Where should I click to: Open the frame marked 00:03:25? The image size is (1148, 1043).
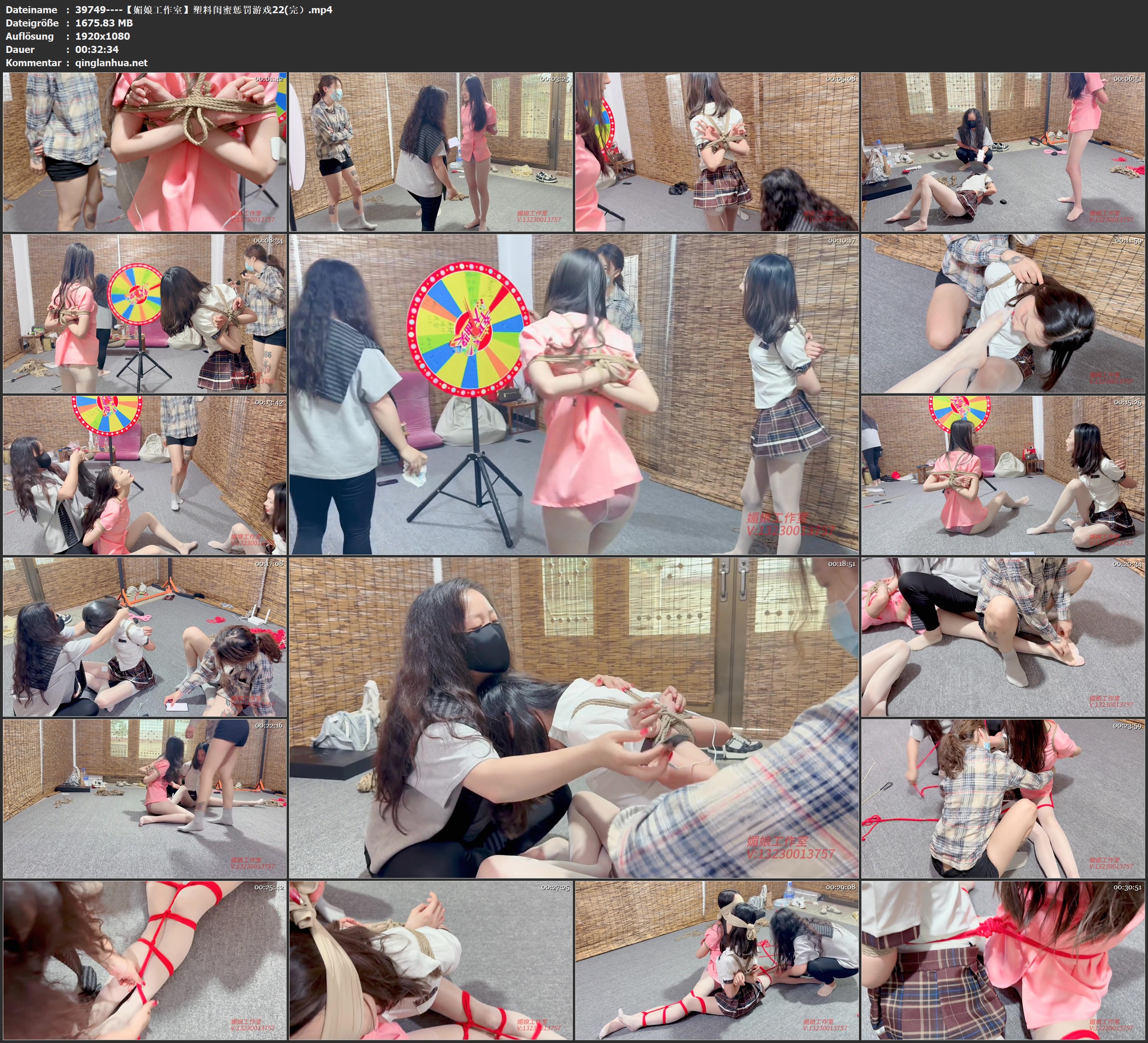431,151
